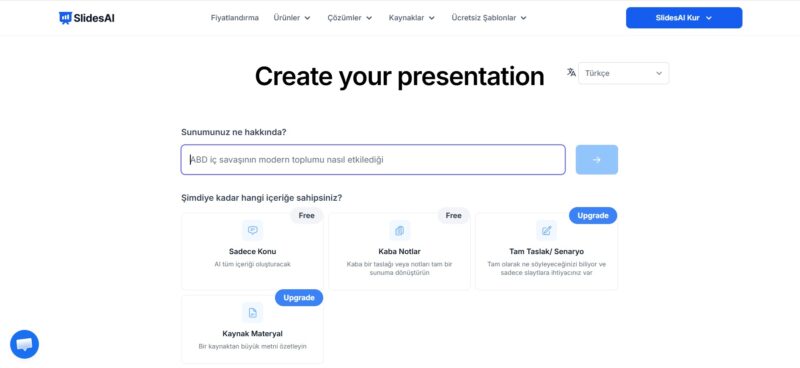This screenshot has width=800, height=368.
Task: Click the Sadece Konu speech bubble icon
Action: click(x=253, y=231)
